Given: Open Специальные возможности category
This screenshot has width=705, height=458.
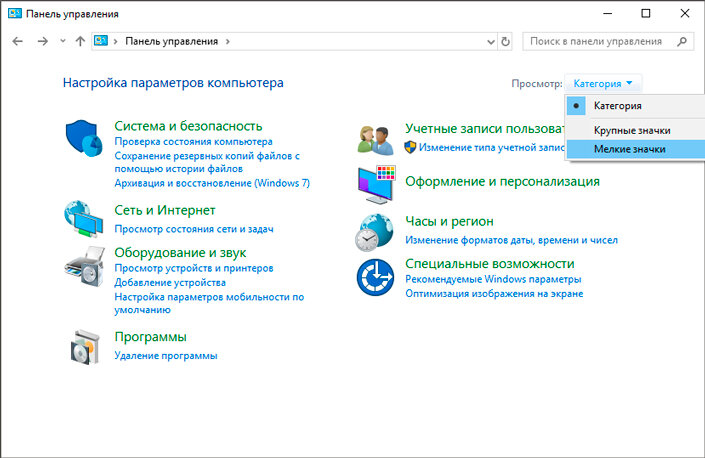Looking at the screenshot, I should (490, 263).
